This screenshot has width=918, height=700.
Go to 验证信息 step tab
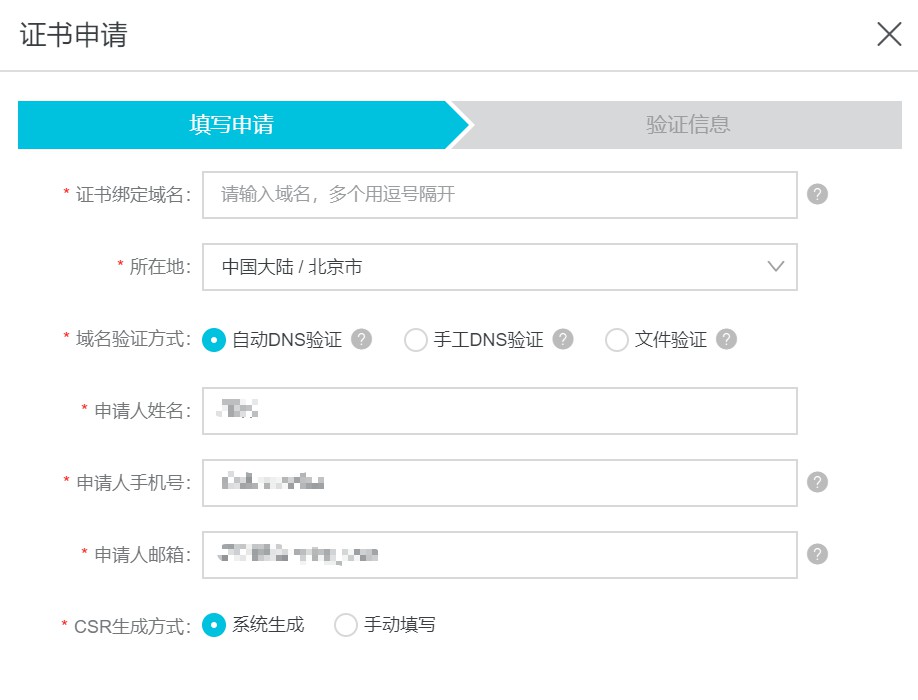pos(688,125)
